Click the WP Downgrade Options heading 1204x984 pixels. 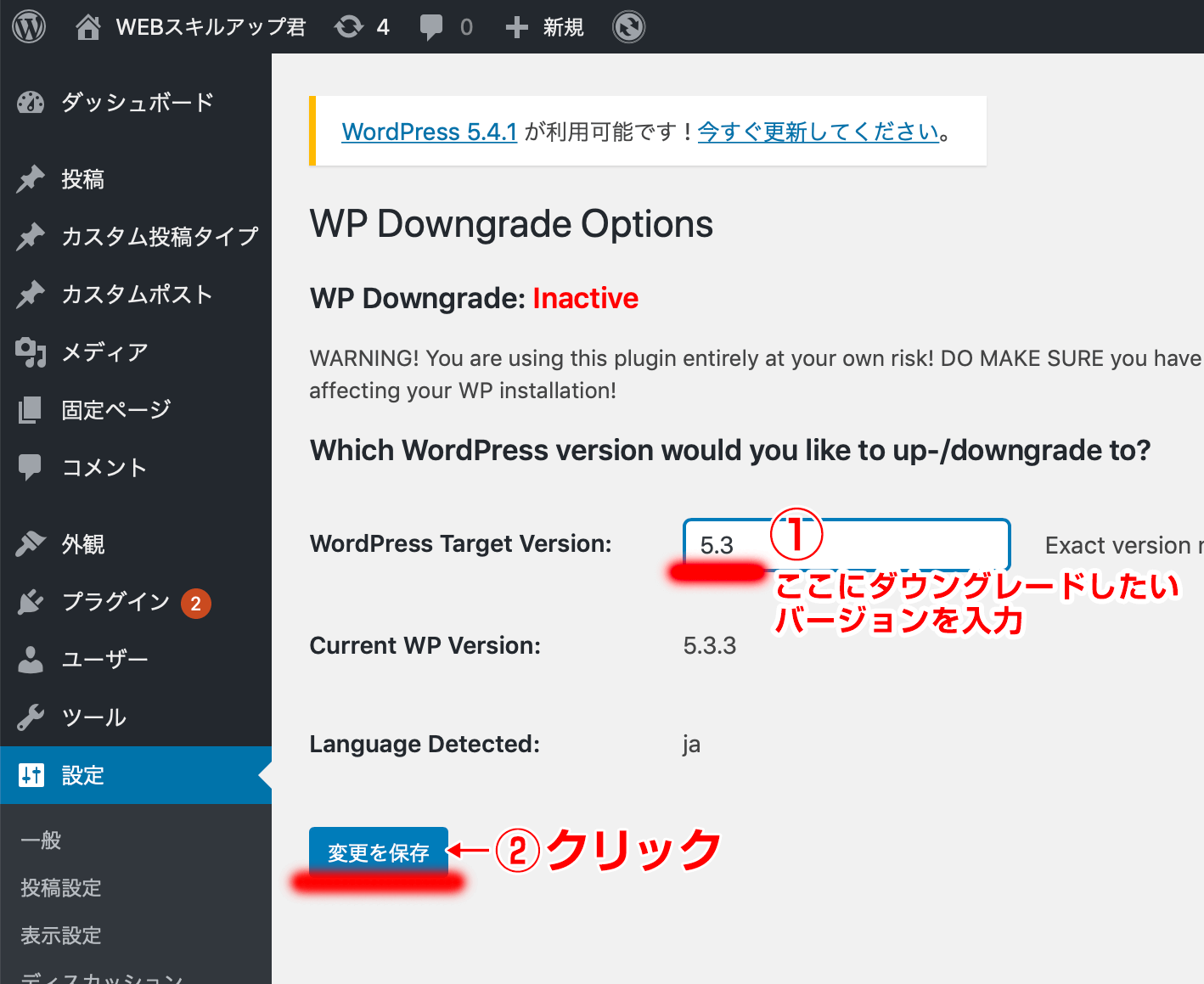[511, 224]
